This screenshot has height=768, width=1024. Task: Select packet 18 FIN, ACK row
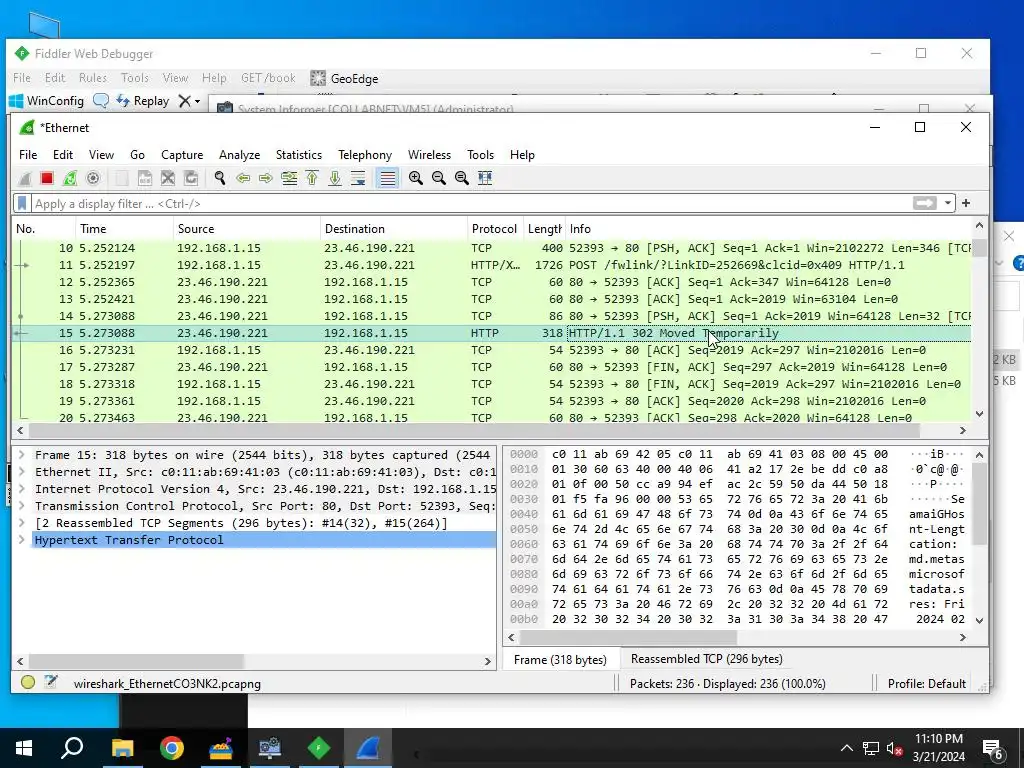[x=492, y=384]
